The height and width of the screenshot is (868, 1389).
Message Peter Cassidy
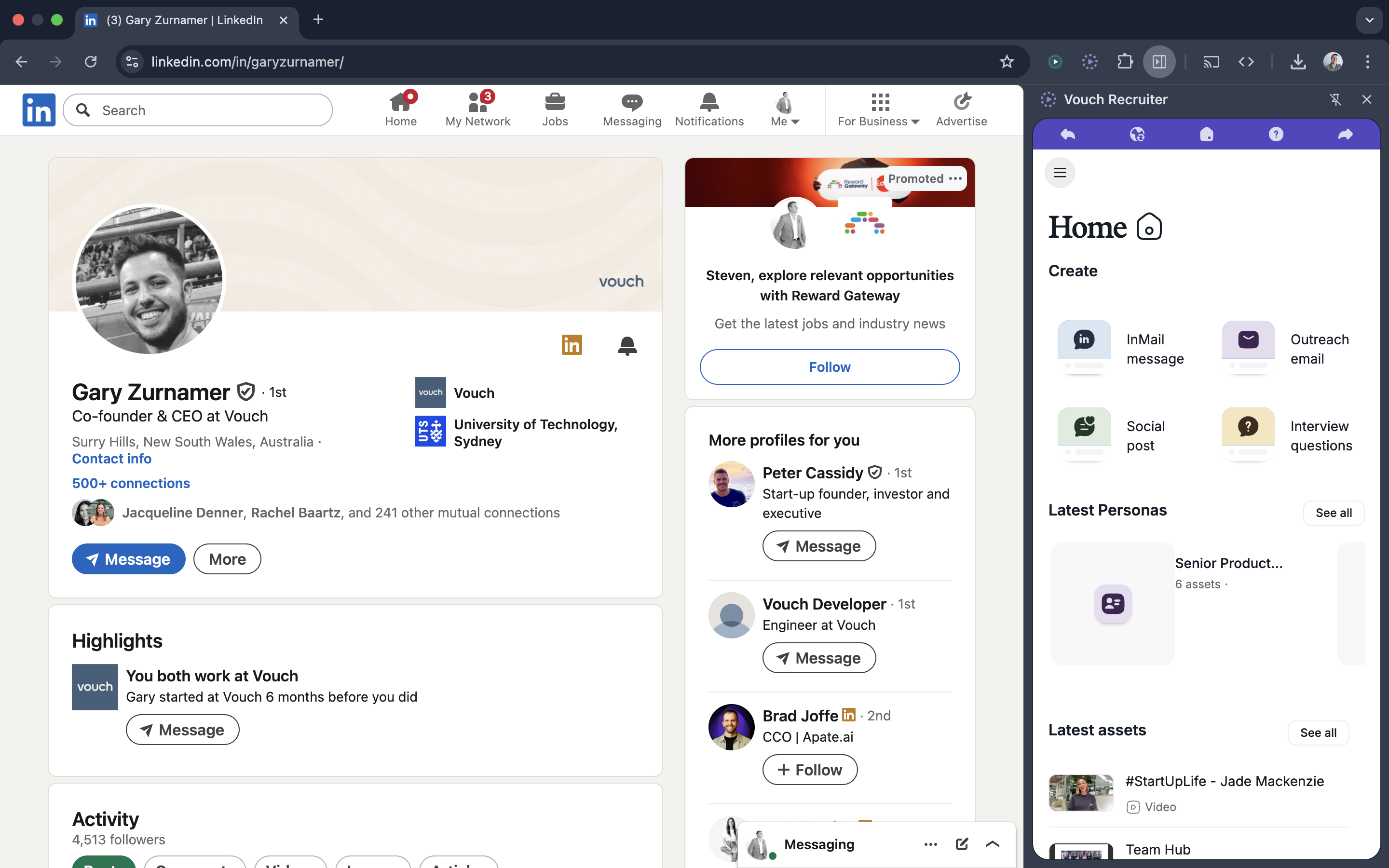click(819, 545)
